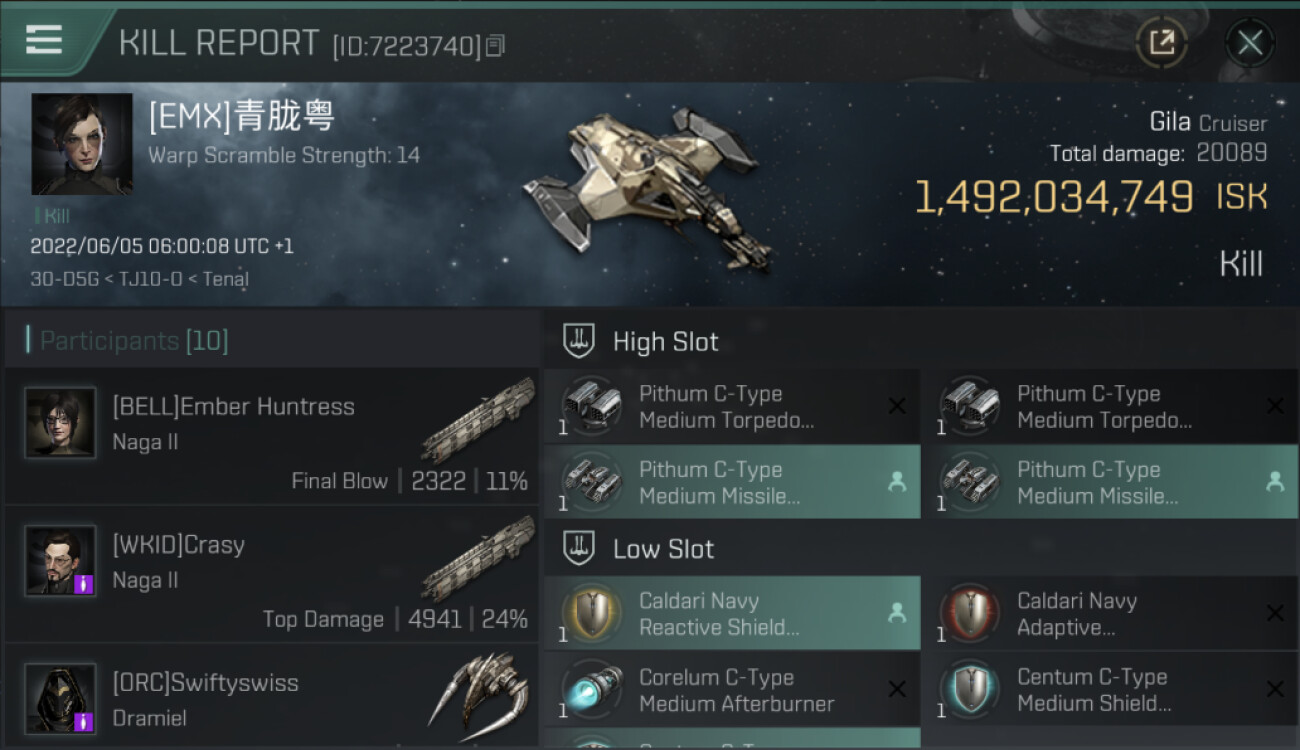Select left Pithum C-Type Medium Missile module

tap(732, 483)
